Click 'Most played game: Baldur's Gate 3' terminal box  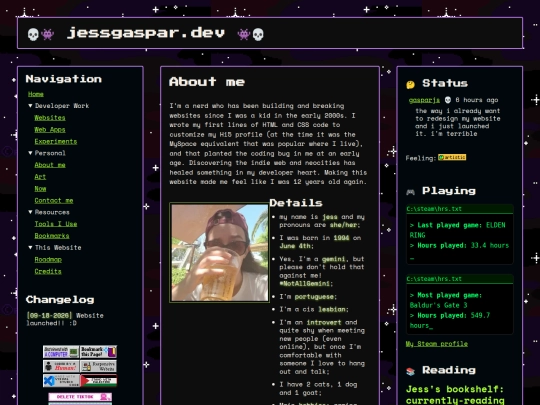point(460,304)
